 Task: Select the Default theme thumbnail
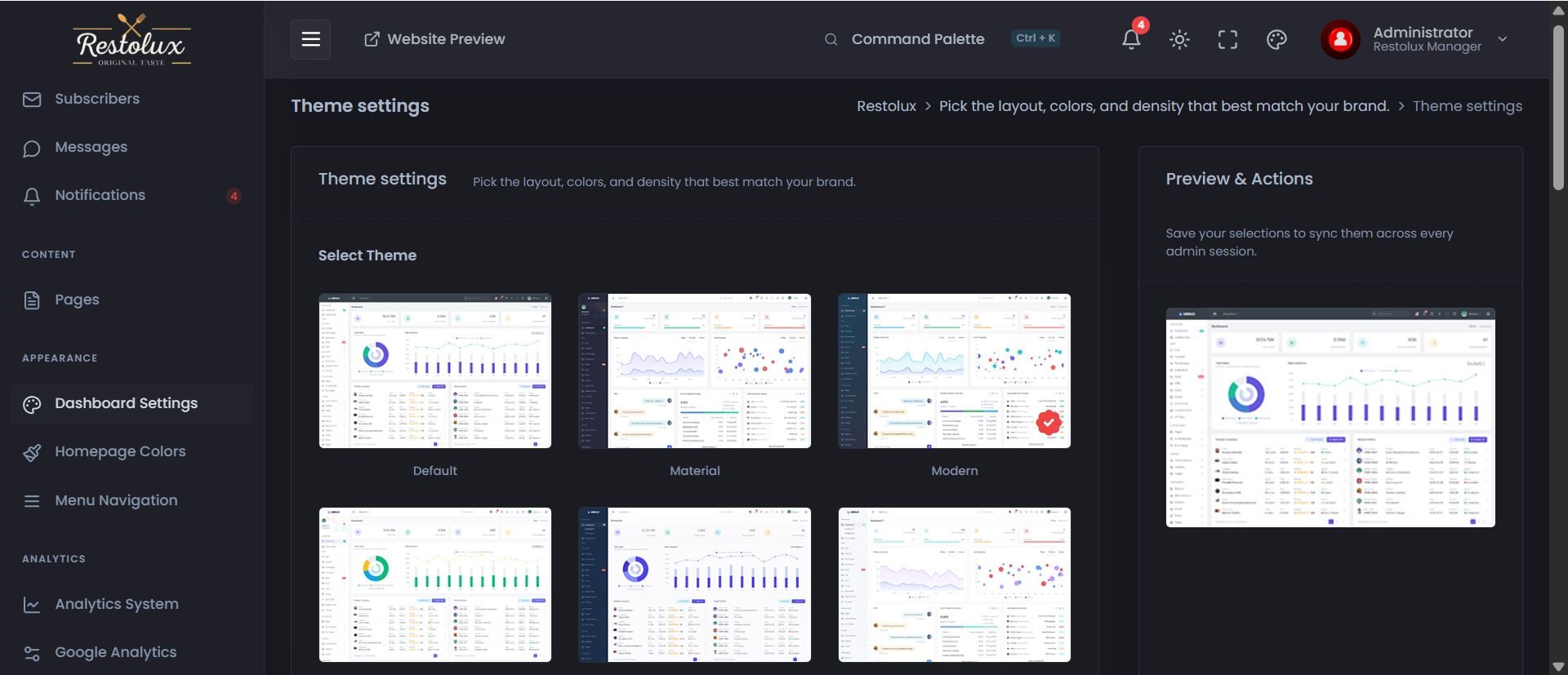(434, 371)
